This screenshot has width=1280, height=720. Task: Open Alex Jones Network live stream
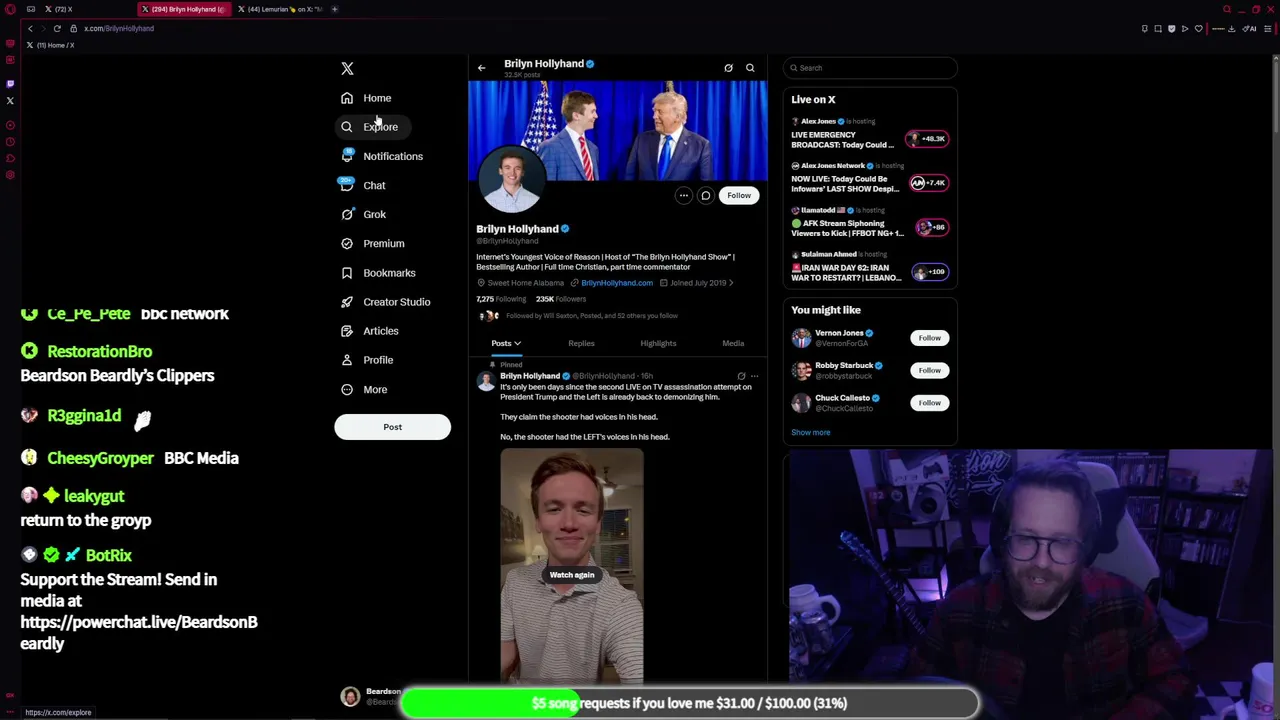coord(868,179)
